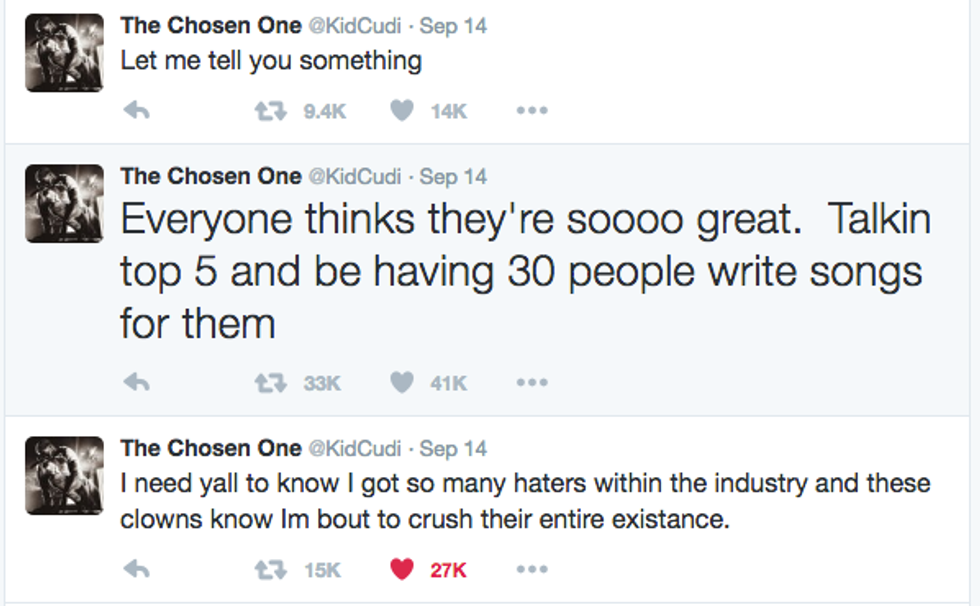
Task: Reply to the tweet about industry haters
Action: [x=135, y=570]
